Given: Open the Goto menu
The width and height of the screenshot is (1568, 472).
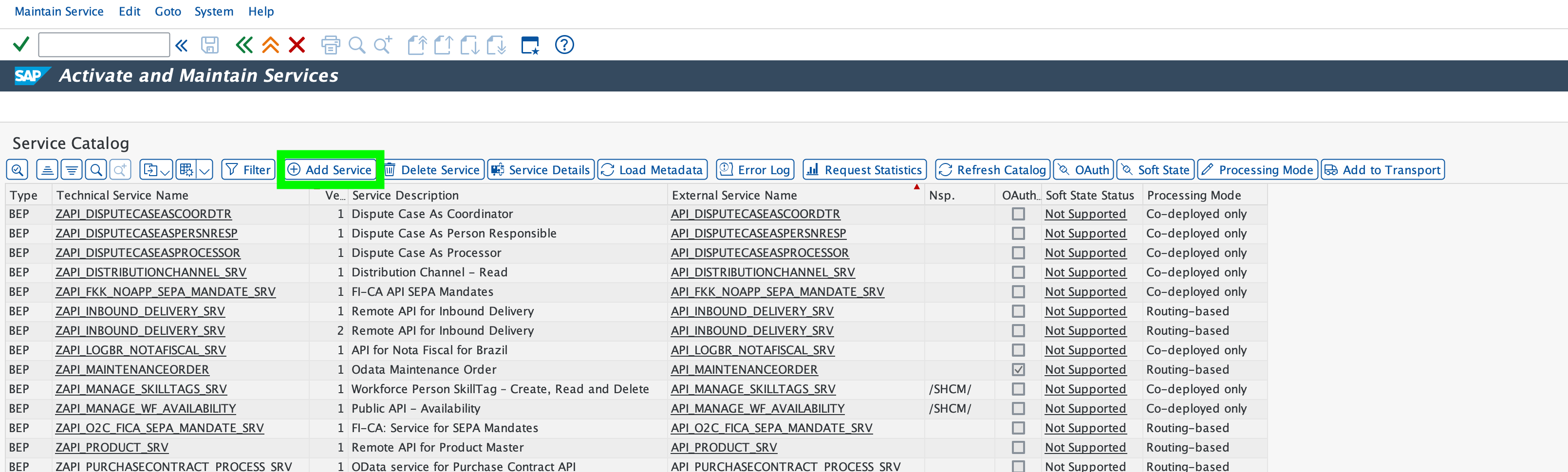Looking at the screenshot, I should [x=168, y=12].
